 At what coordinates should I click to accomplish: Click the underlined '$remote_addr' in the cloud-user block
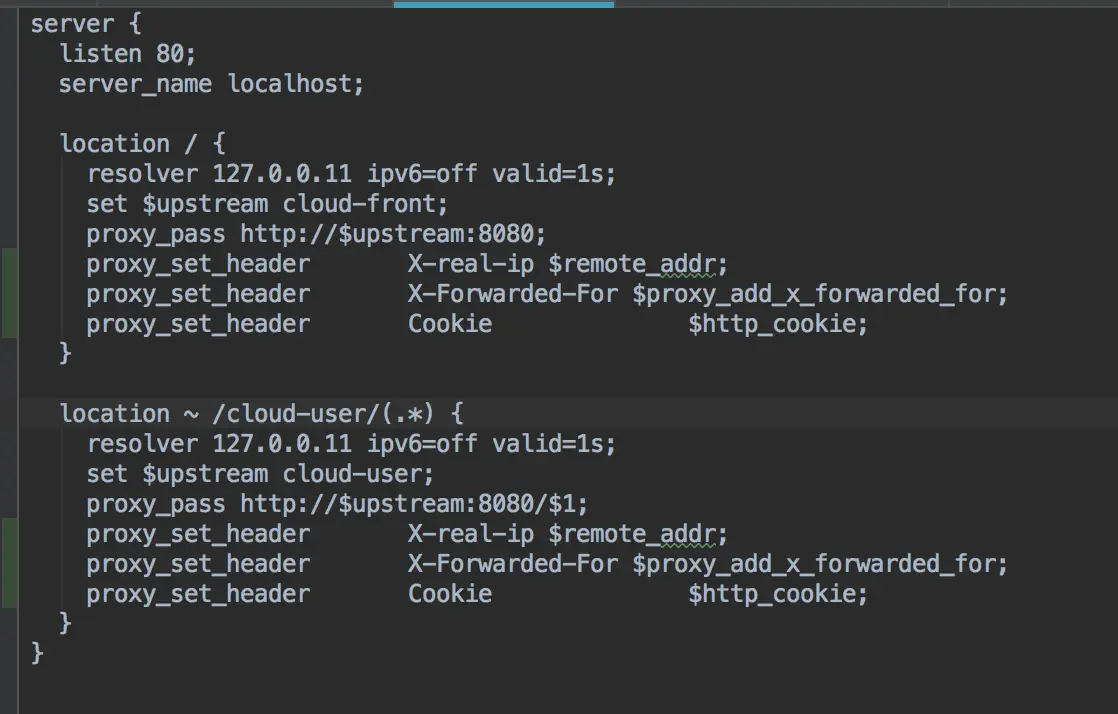(x=632, y=534)
